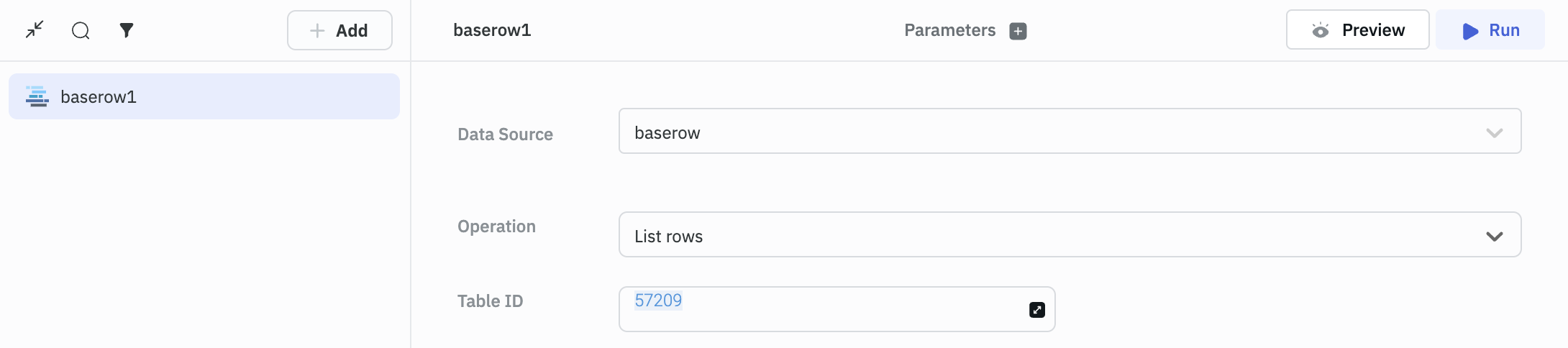Select the baserow1 query in the list
The image size is (1568, 348).
point(204,97)
